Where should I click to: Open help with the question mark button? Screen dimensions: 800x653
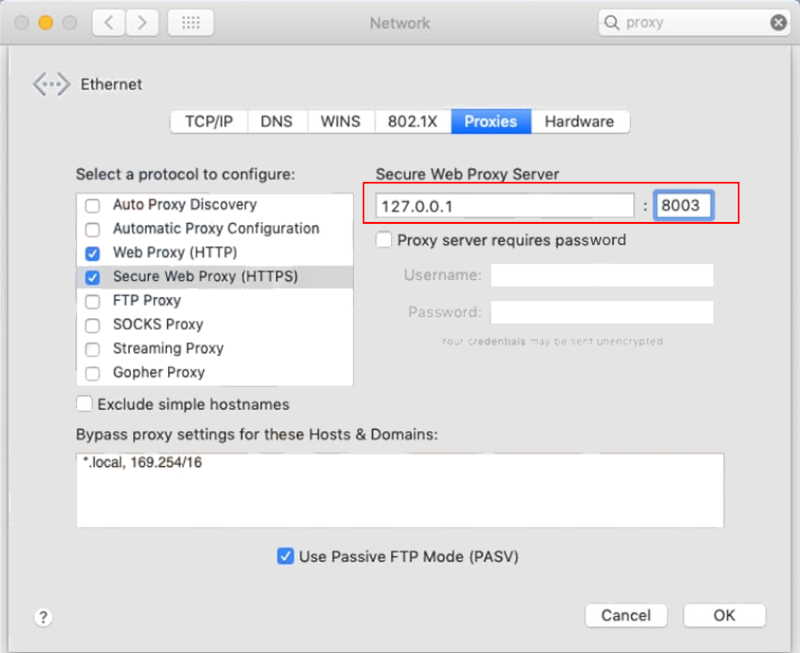pyautogui.click(x=43, y=617)
